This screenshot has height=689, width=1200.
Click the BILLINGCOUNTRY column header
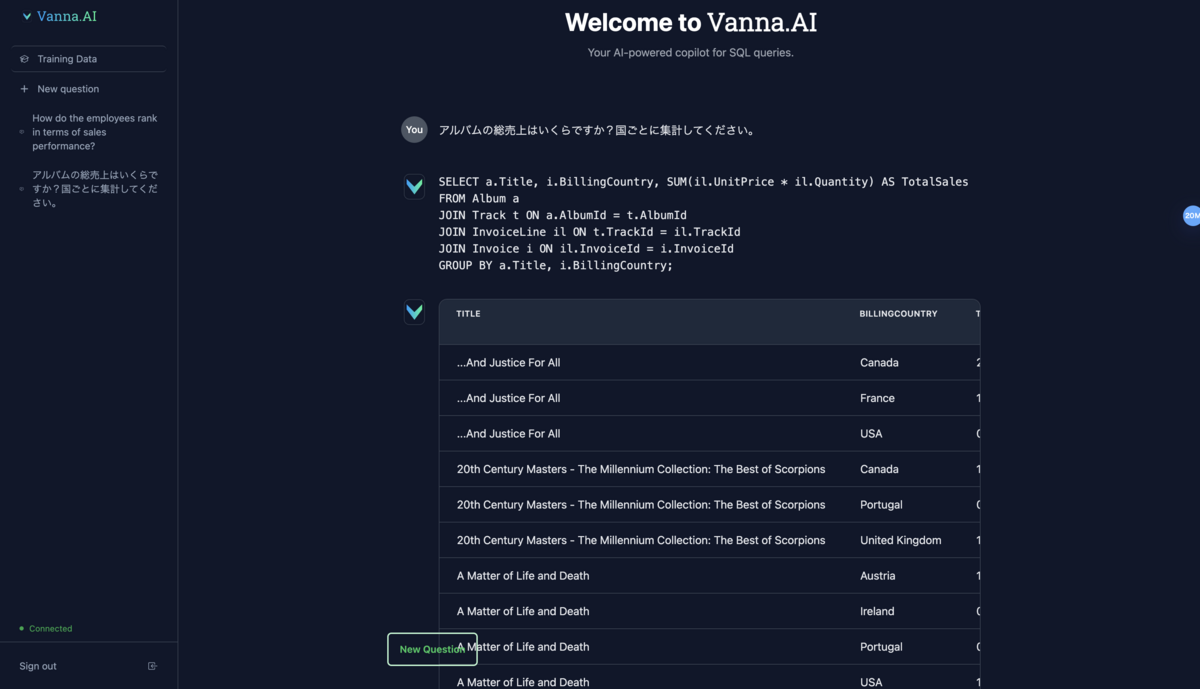898,314
